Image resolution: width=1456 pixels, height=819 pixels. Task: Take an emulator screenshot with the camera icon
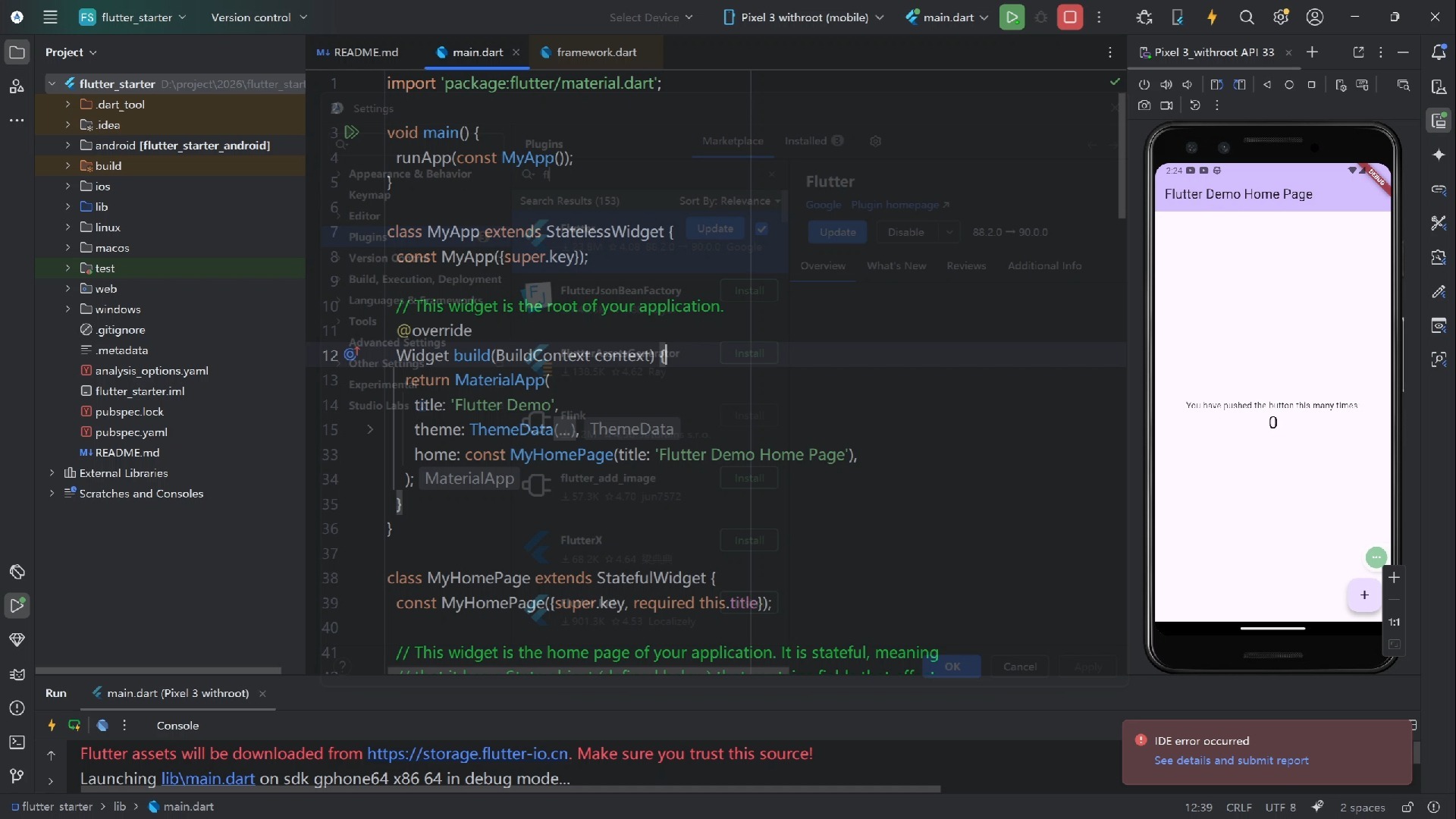coord(1144,105)
